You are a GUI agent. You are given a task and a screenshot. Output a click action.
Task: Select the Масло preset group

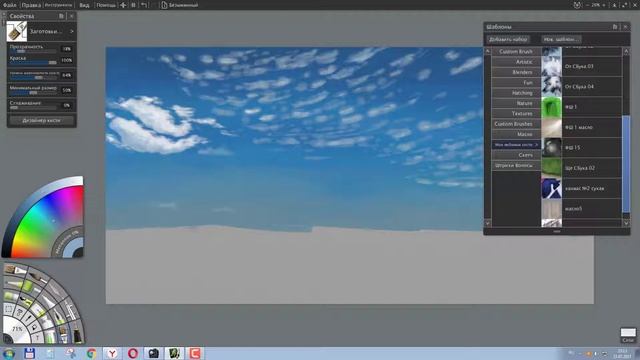[x=516, y=134]
